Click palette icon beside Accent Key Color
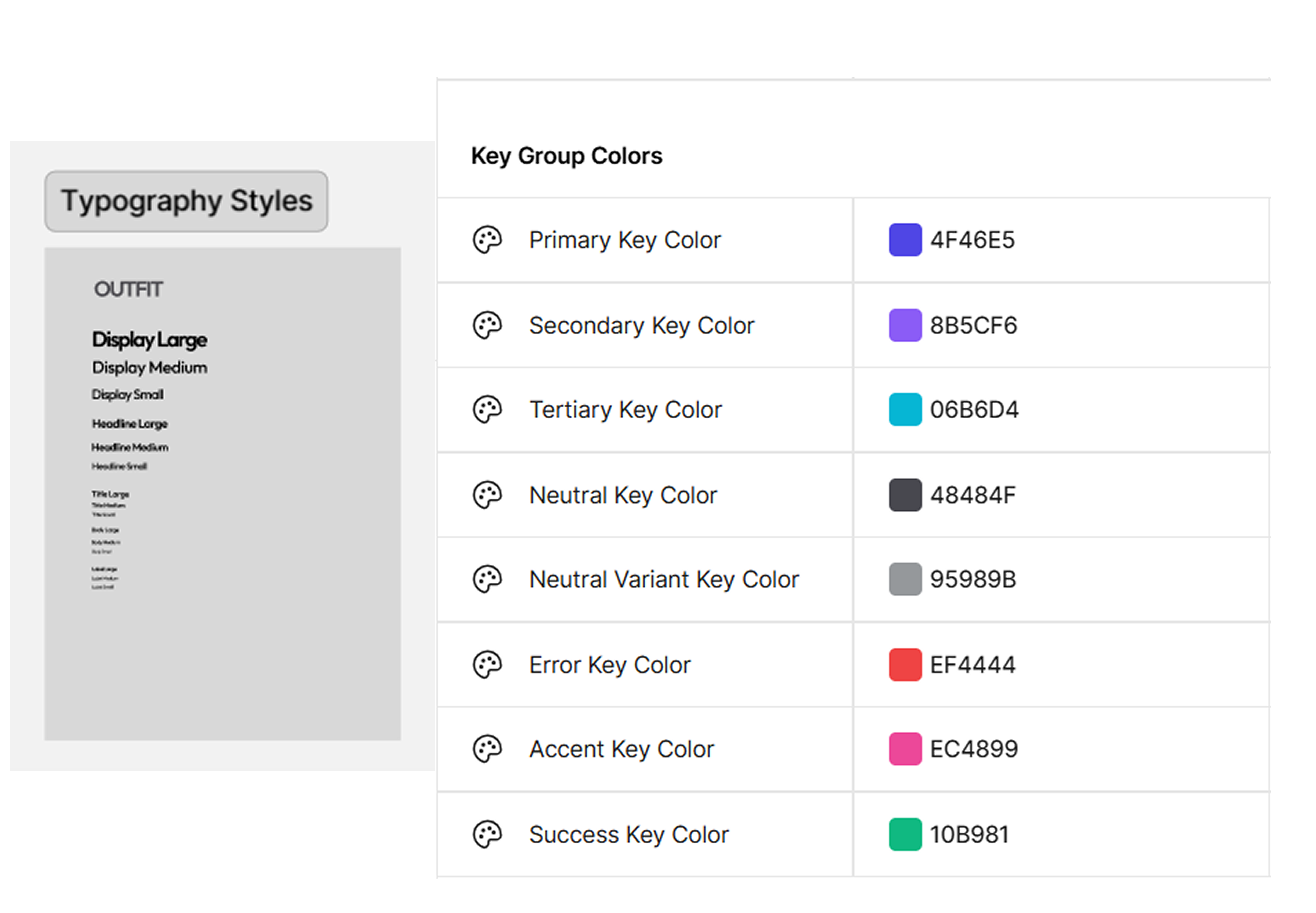Screen dimensions: 1316x913 (x=487, y=749)
